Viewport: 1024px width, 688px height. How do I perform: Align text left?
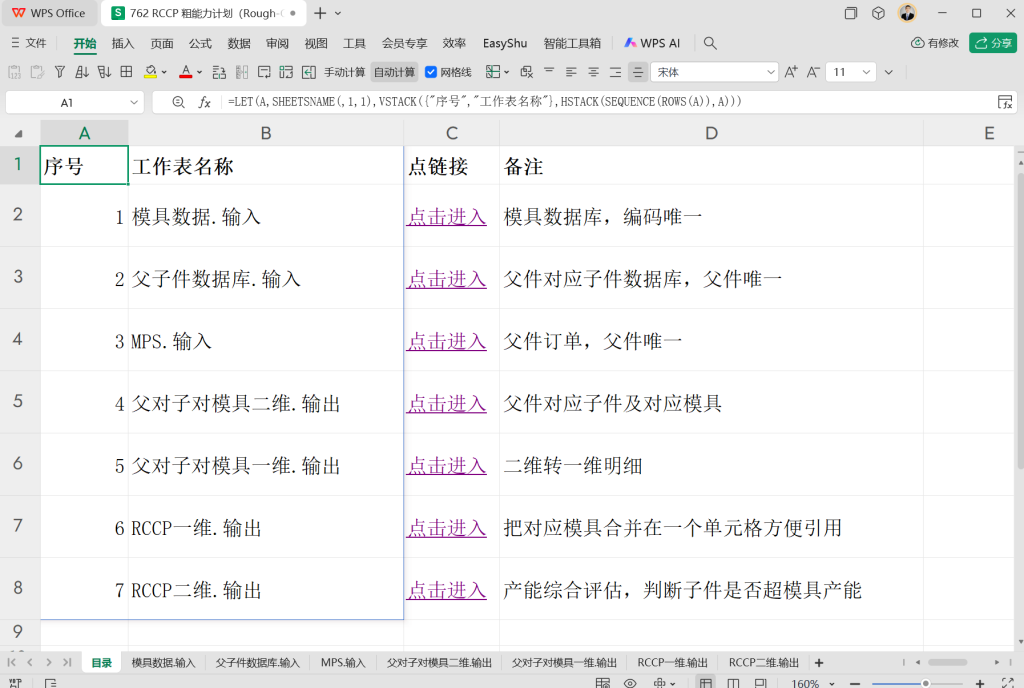coord(571,72)
